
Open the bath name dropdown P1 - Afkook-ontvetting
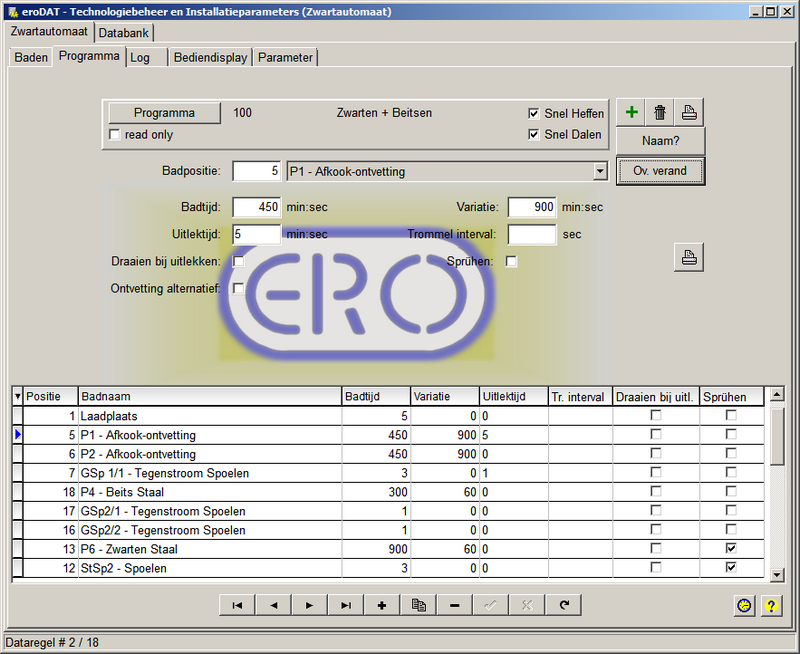click(599, 172)
